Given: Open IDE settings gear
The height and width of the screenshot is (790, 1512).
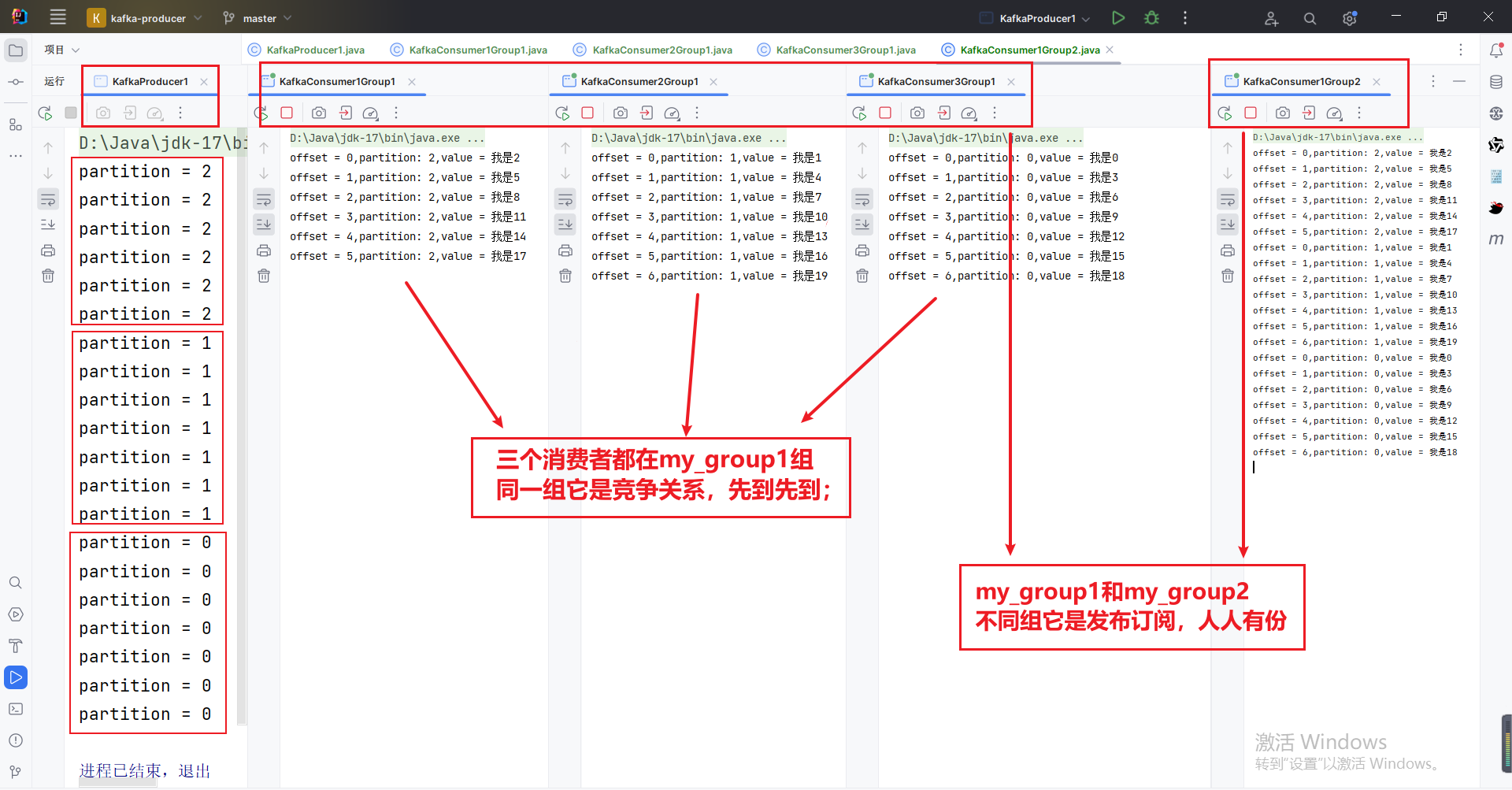Looking at the screenshot, I should tap(1349, 18).
